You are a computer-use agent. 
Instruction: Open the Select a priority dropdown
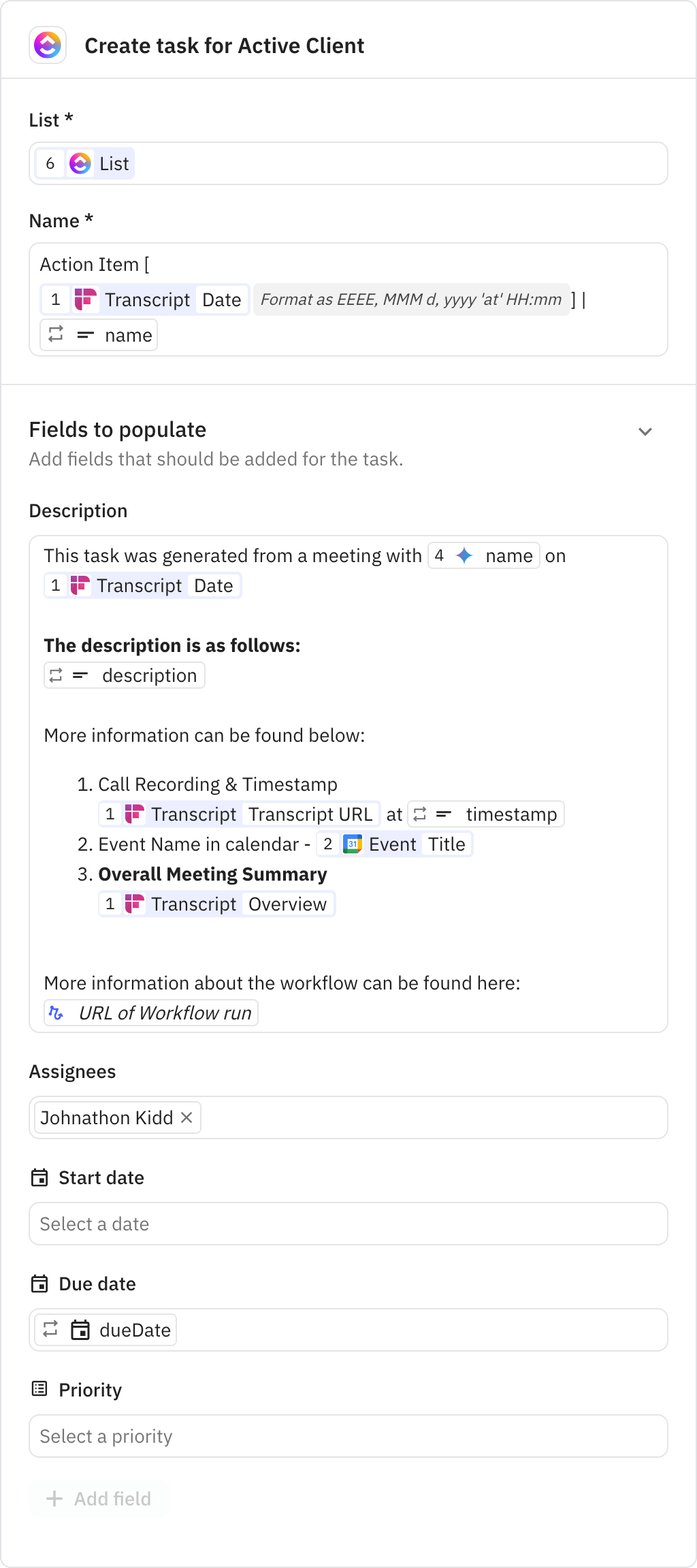point(348,1435)
